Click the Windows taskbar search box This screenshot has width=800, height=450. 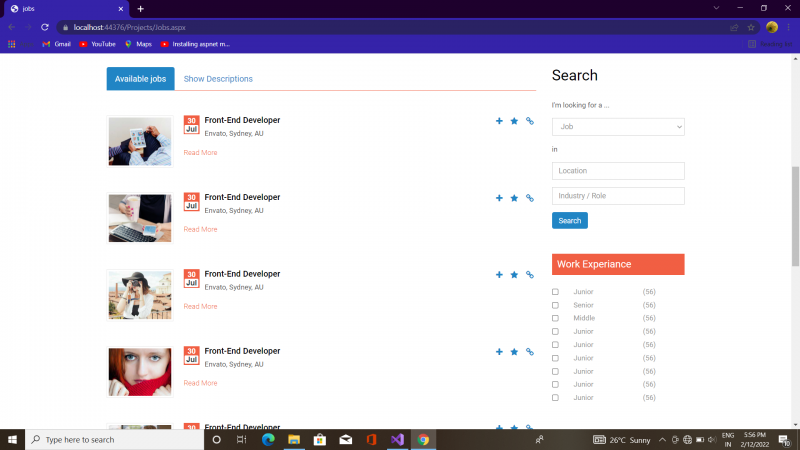pos(115,439)
